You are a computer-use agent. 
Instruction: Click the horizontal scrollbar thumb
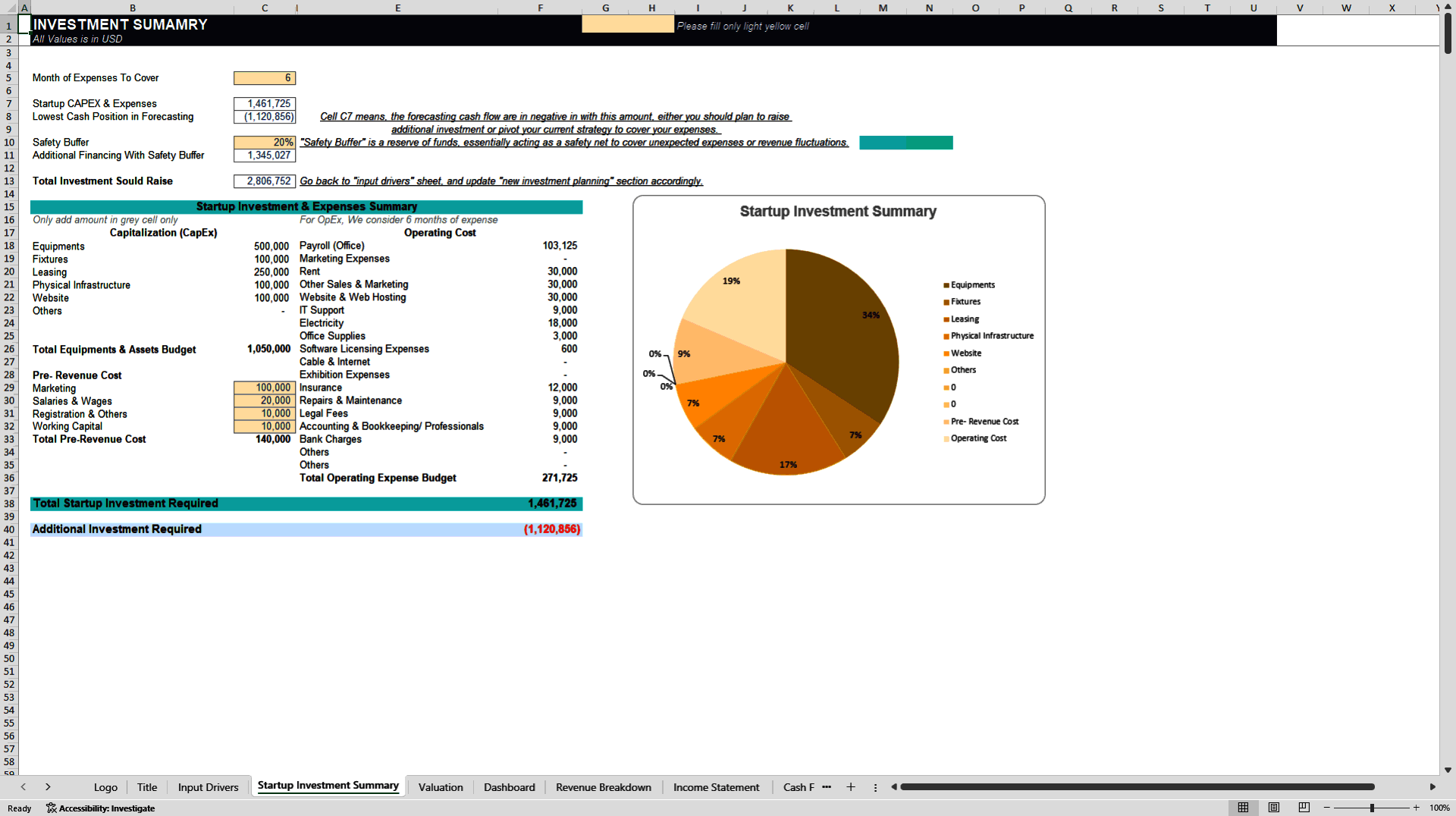pyautogui.click(x=1137, y=787)
